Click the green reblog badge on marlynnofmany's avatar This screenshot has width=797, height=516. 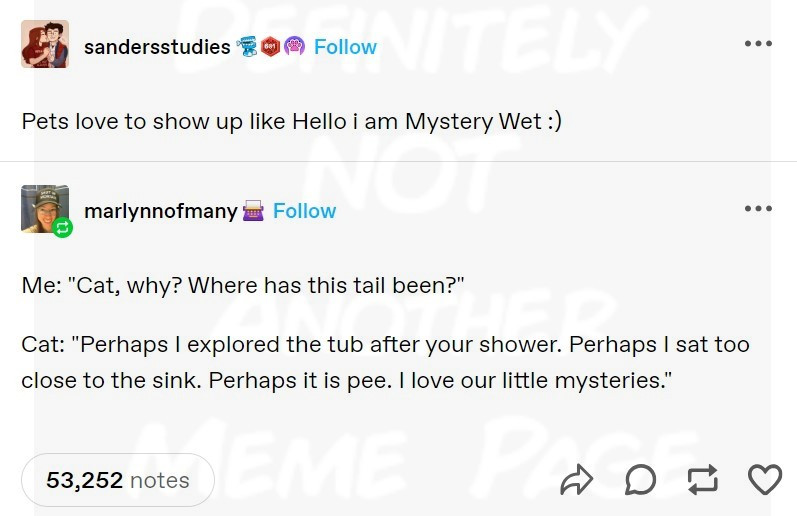(x=62, y=228)
